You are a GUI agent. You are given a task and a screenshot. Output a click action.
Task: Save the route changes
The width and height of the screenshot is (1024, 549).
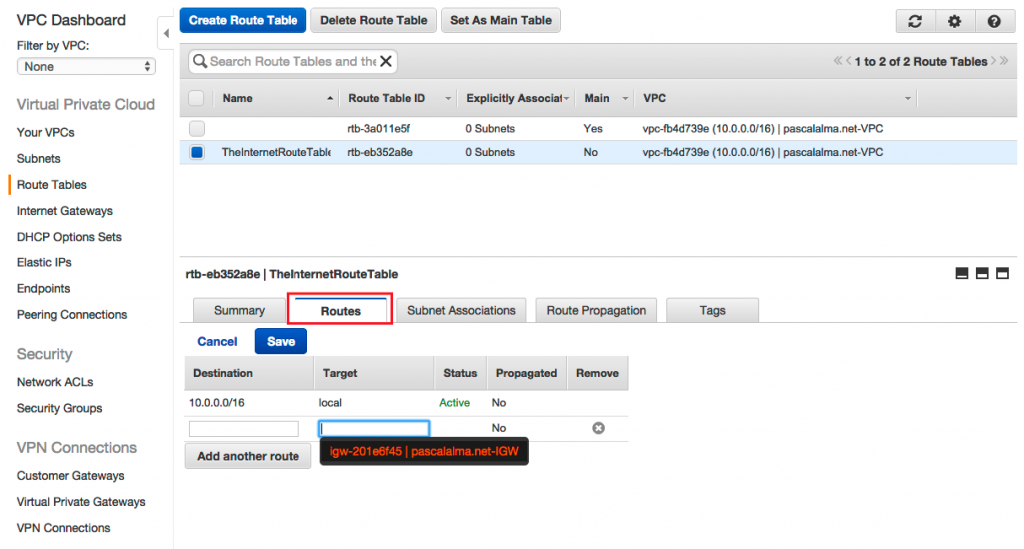[281, 341]
